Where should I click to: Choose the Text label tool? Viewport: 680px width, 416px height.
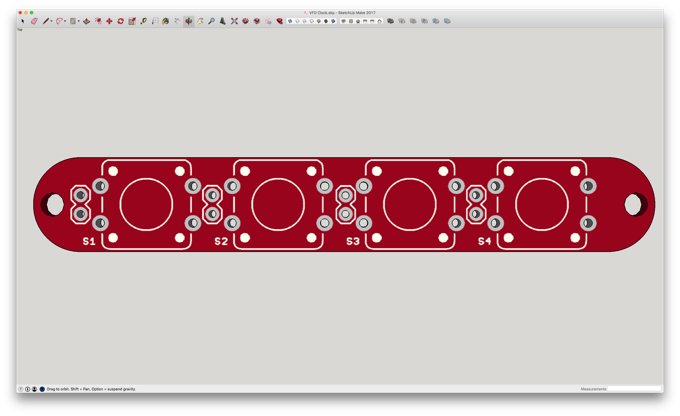(x=155, y=21)
